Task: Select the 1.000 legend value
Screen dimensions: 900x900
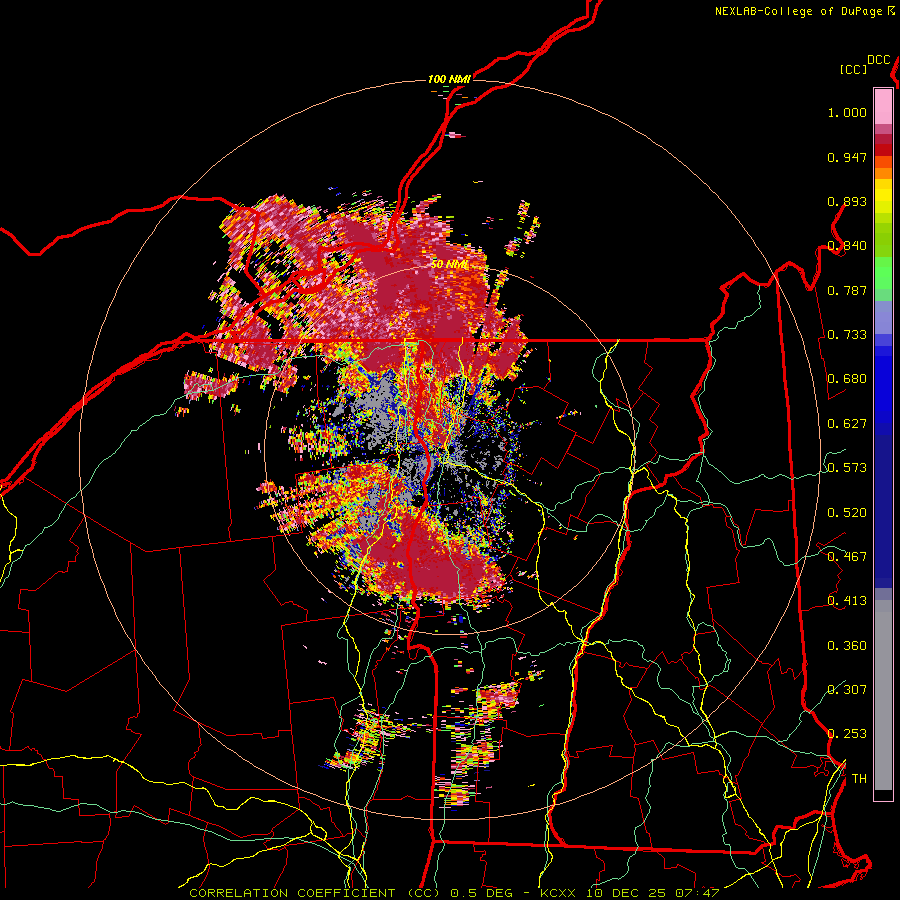Action: pos(847,112)
